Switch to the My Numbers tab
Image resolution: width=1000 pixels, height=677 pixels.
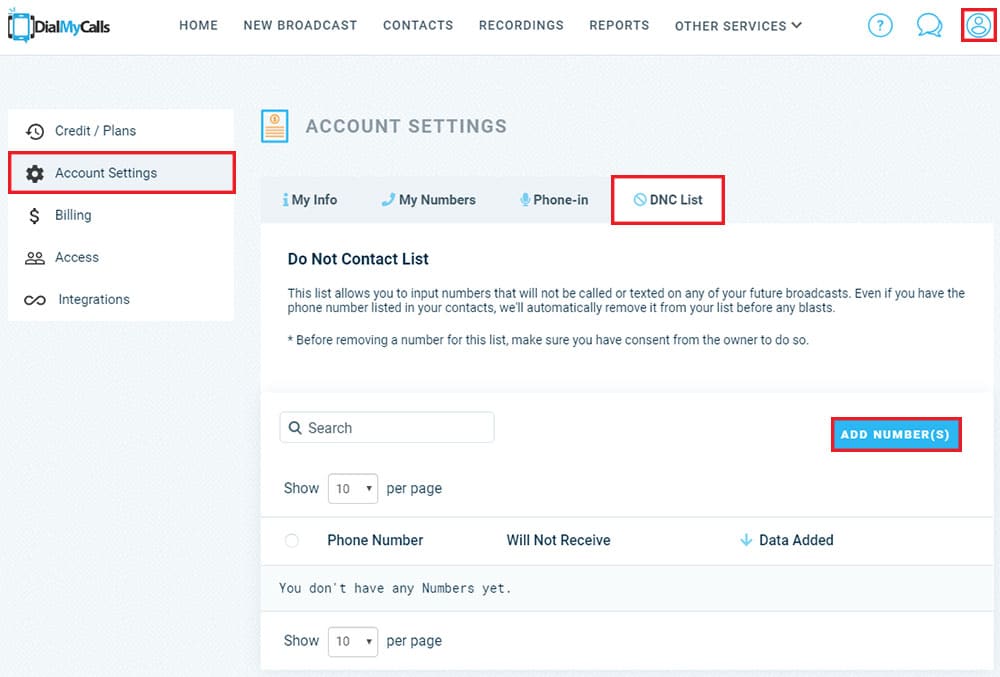click(429, 200)
